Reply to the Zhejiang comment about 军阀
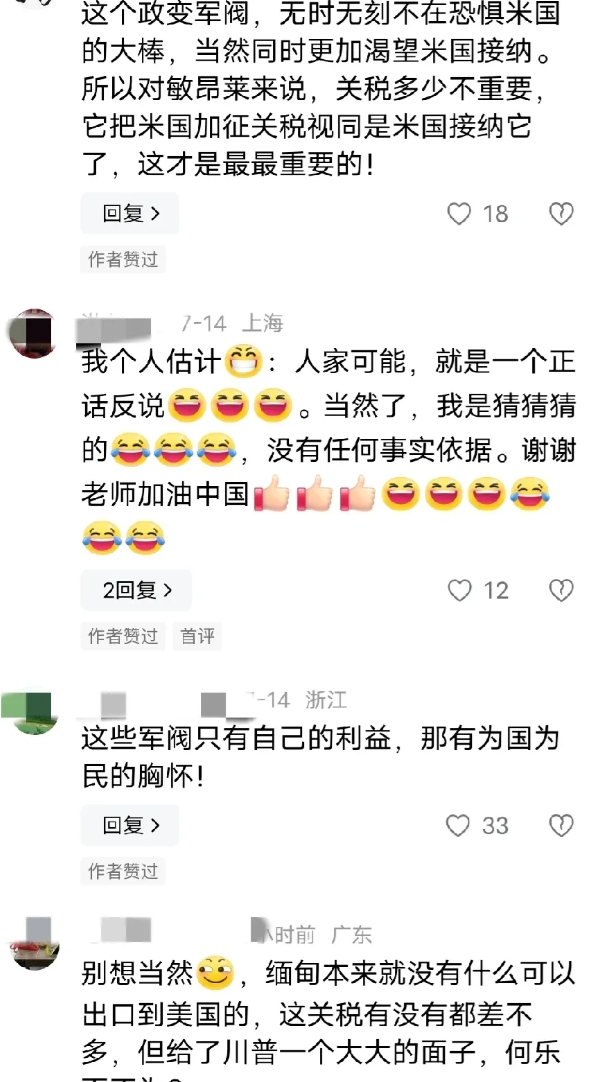The height and width of the screenshot is (1082, 589). [x=130, y=825]
